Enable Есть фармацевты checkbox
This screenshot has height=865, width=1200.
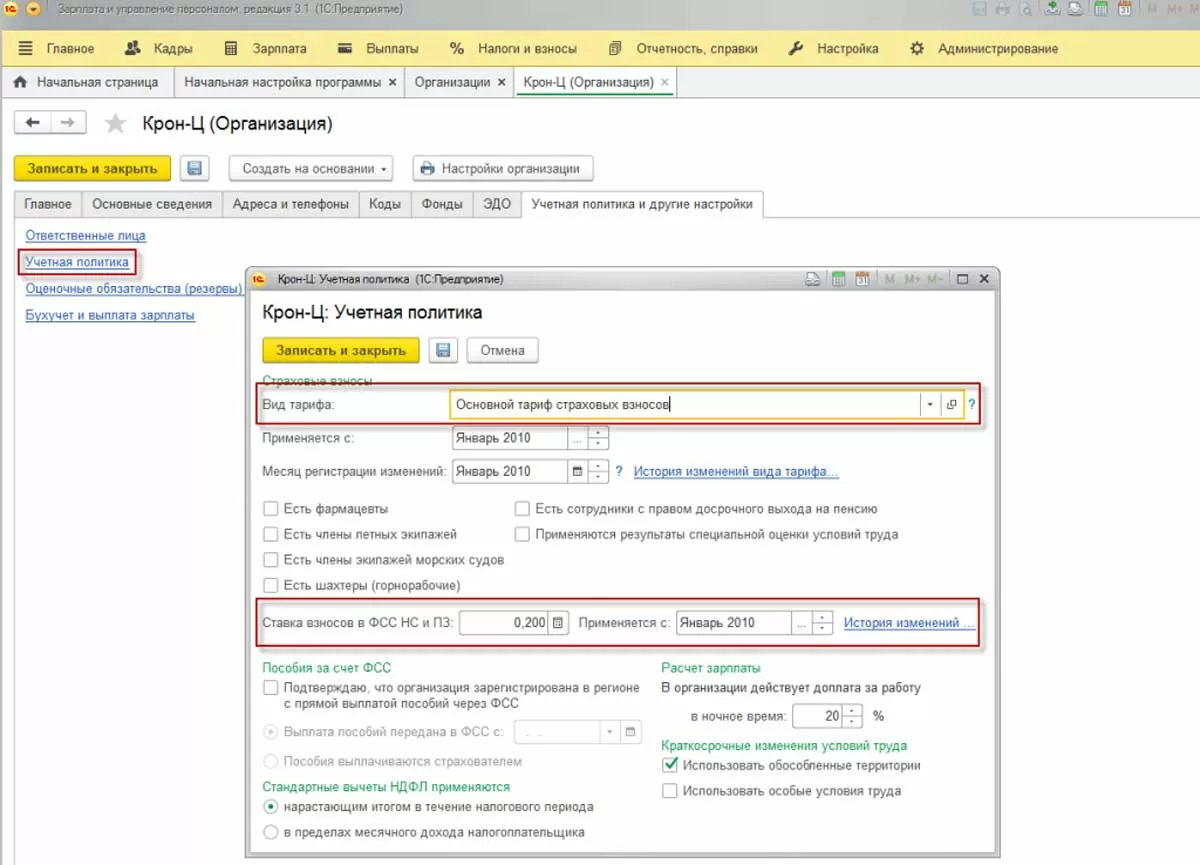pos(270,508)
